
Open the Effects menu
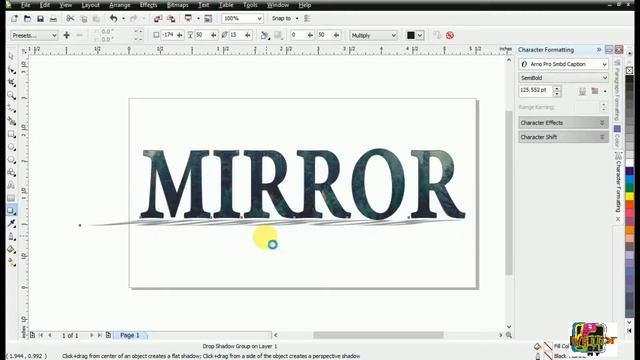149,5
